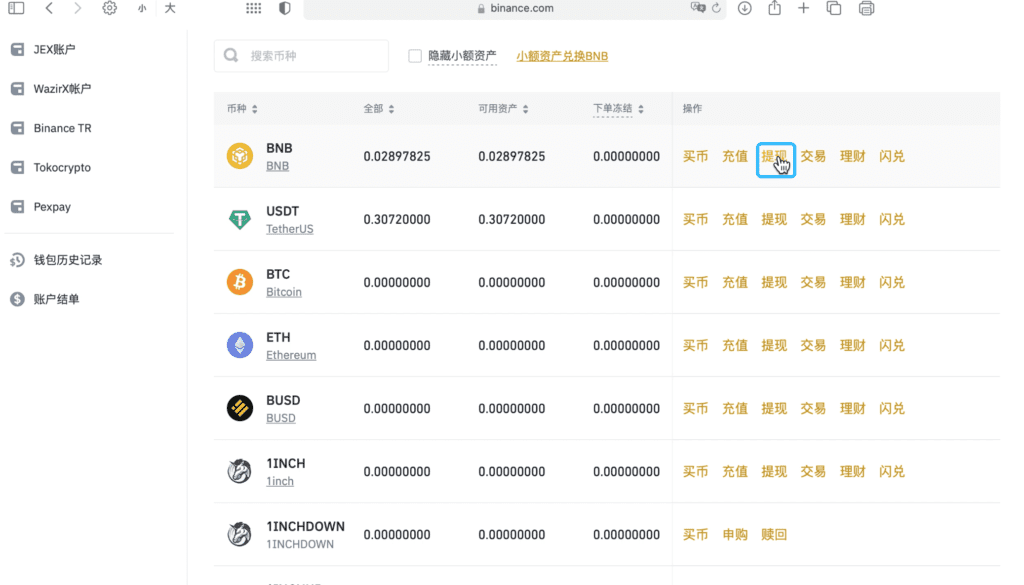Open a new tab with plus icon
The width and height of the screenshot is (1024, 585).
point(803,8)
